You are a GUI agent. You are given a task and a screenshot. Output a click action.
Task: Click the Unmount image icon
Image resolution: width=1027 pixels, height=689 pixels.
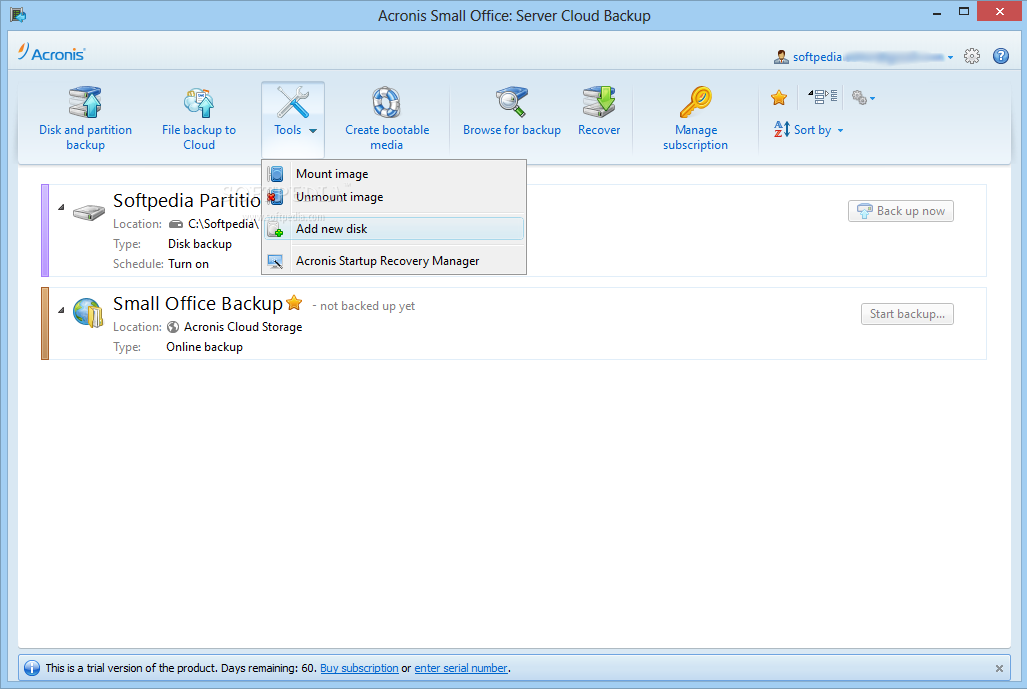coord(276,196)
